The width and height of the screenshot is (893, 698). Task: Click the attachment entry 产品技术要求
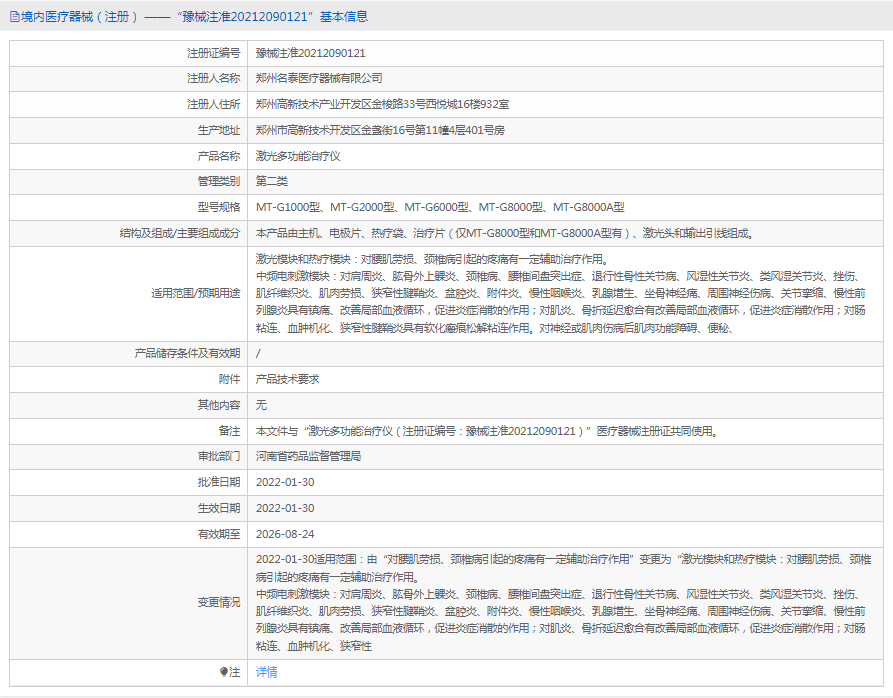288,379
